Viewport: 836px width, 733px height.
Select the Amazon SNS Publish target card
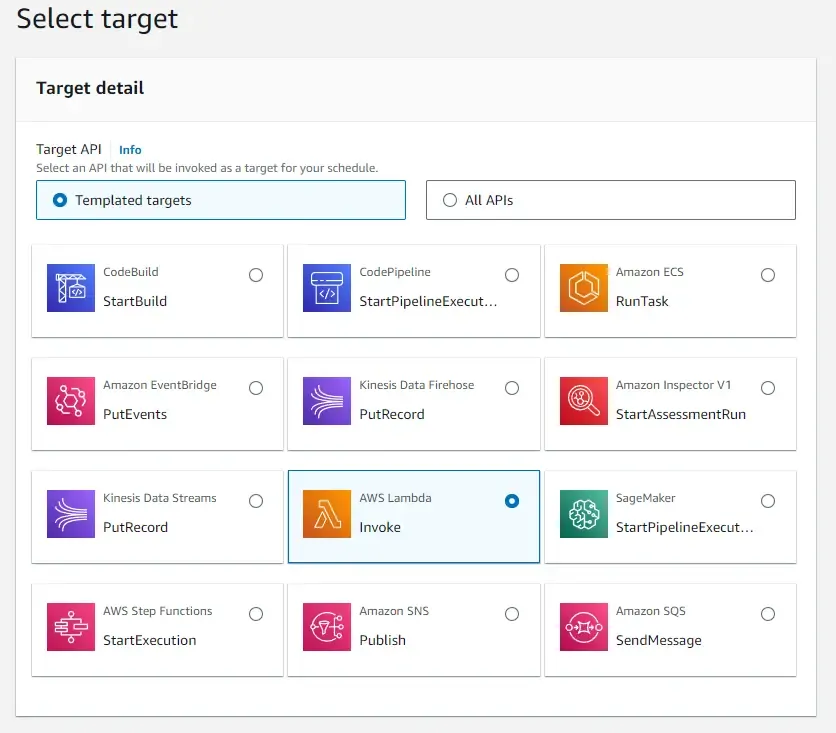(413, 629)
